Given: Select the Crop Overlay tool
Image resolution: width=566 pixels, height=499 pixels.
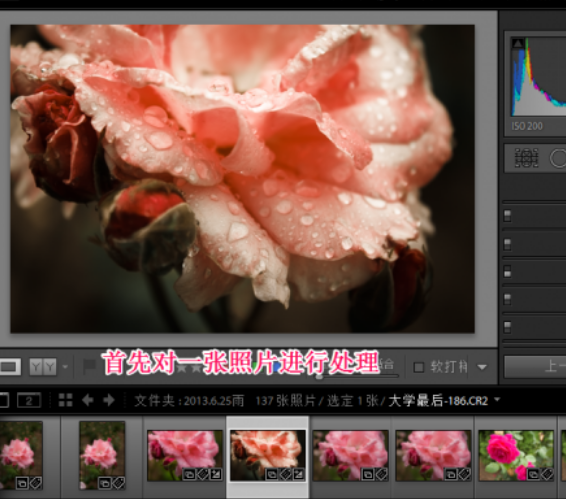Looking at the screenshot, I should [x=526, y=158].
